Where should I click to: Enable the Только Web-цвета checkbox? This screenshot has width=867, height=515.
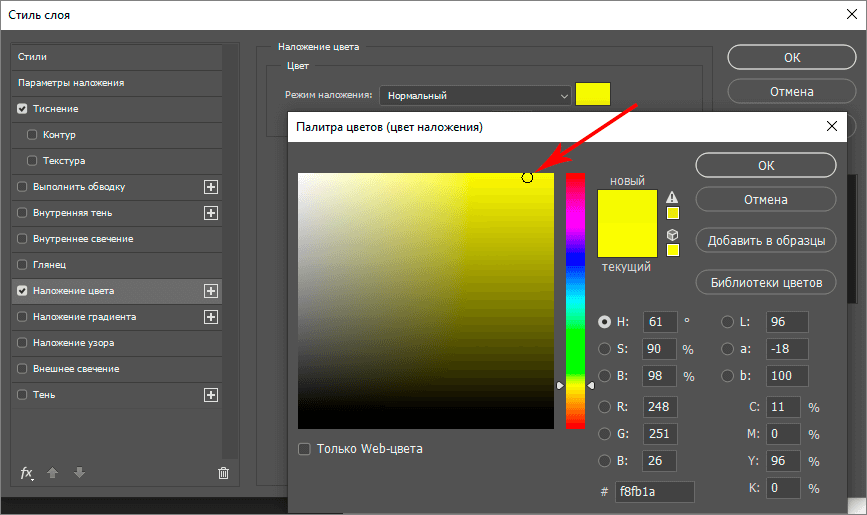[x=304, y=449]
